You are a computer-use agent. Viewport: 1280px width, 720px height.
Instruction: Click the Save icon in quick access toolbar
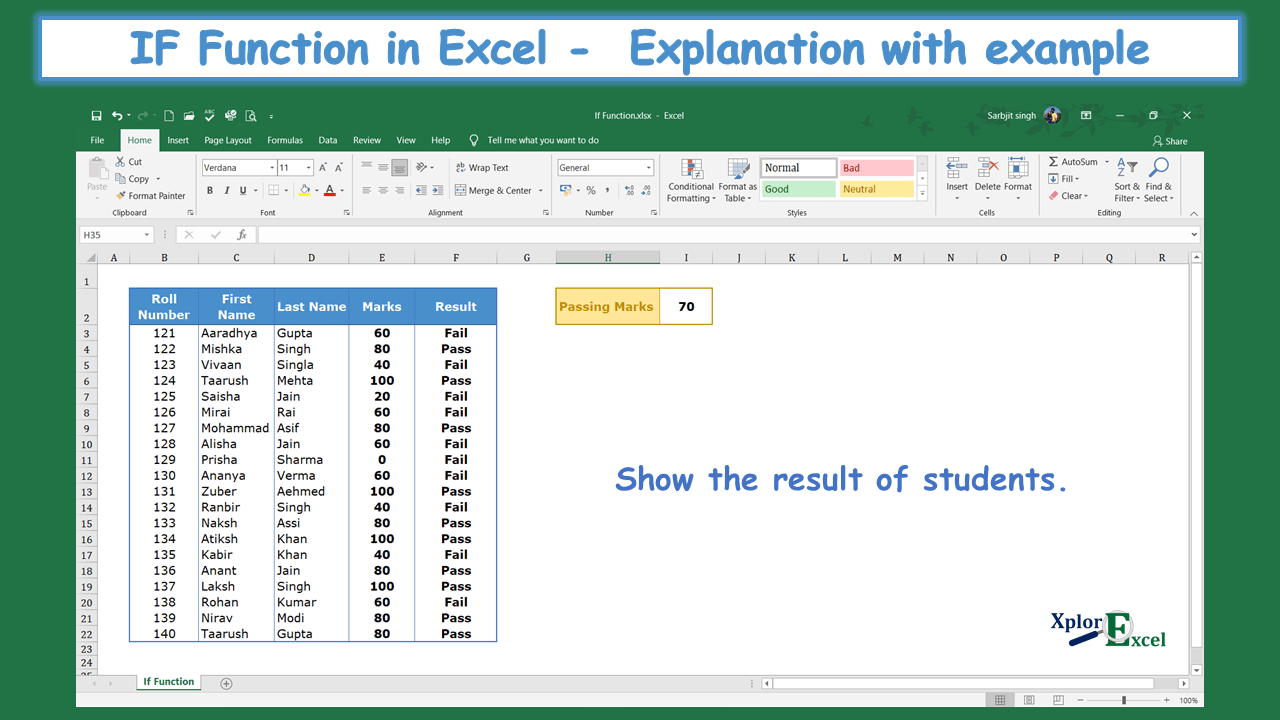click(x=96, y=116)
